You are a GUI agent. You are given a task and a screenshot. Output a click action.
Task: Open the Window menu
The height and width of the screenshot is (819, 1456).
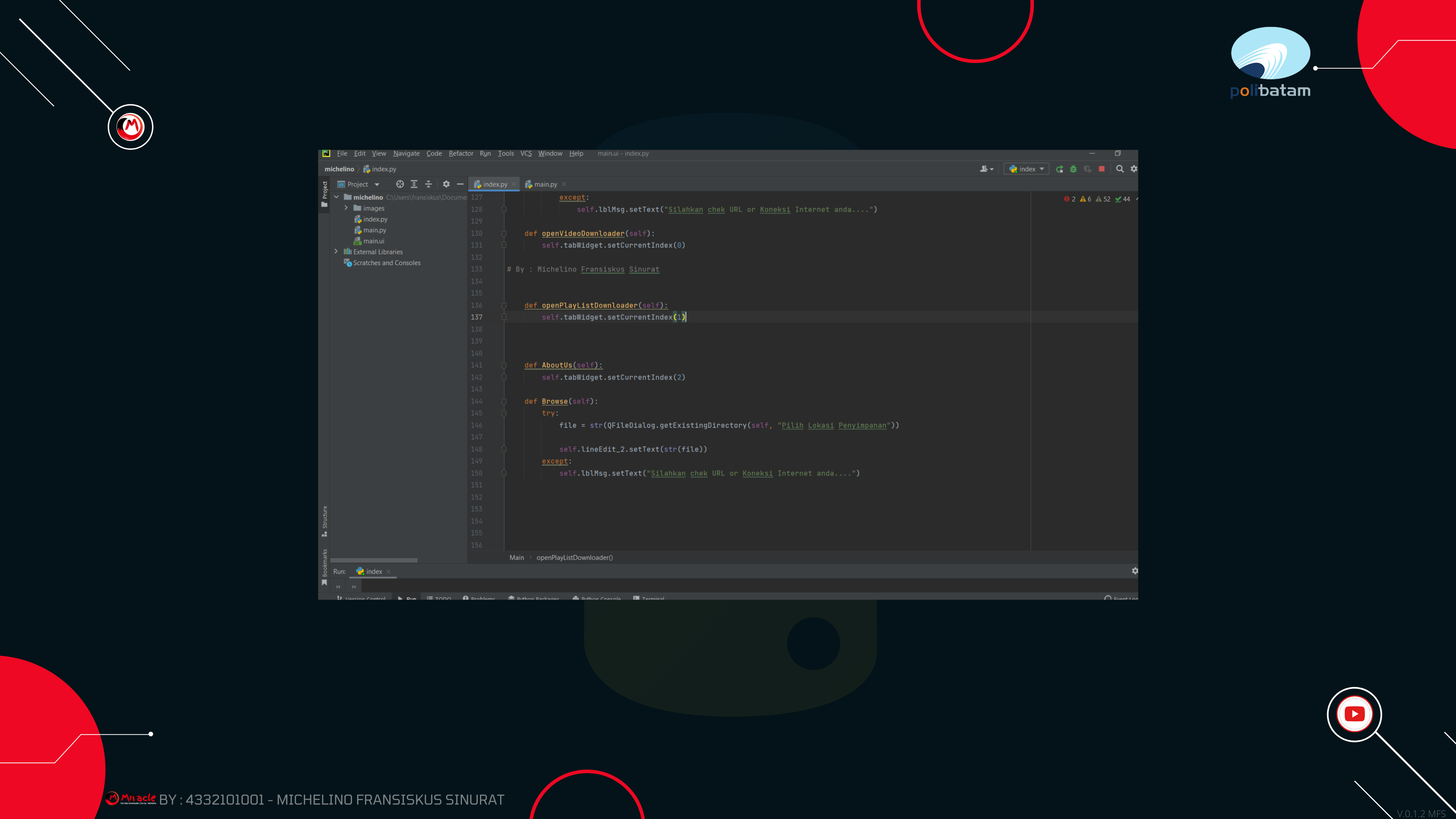(x=550, y=153)
